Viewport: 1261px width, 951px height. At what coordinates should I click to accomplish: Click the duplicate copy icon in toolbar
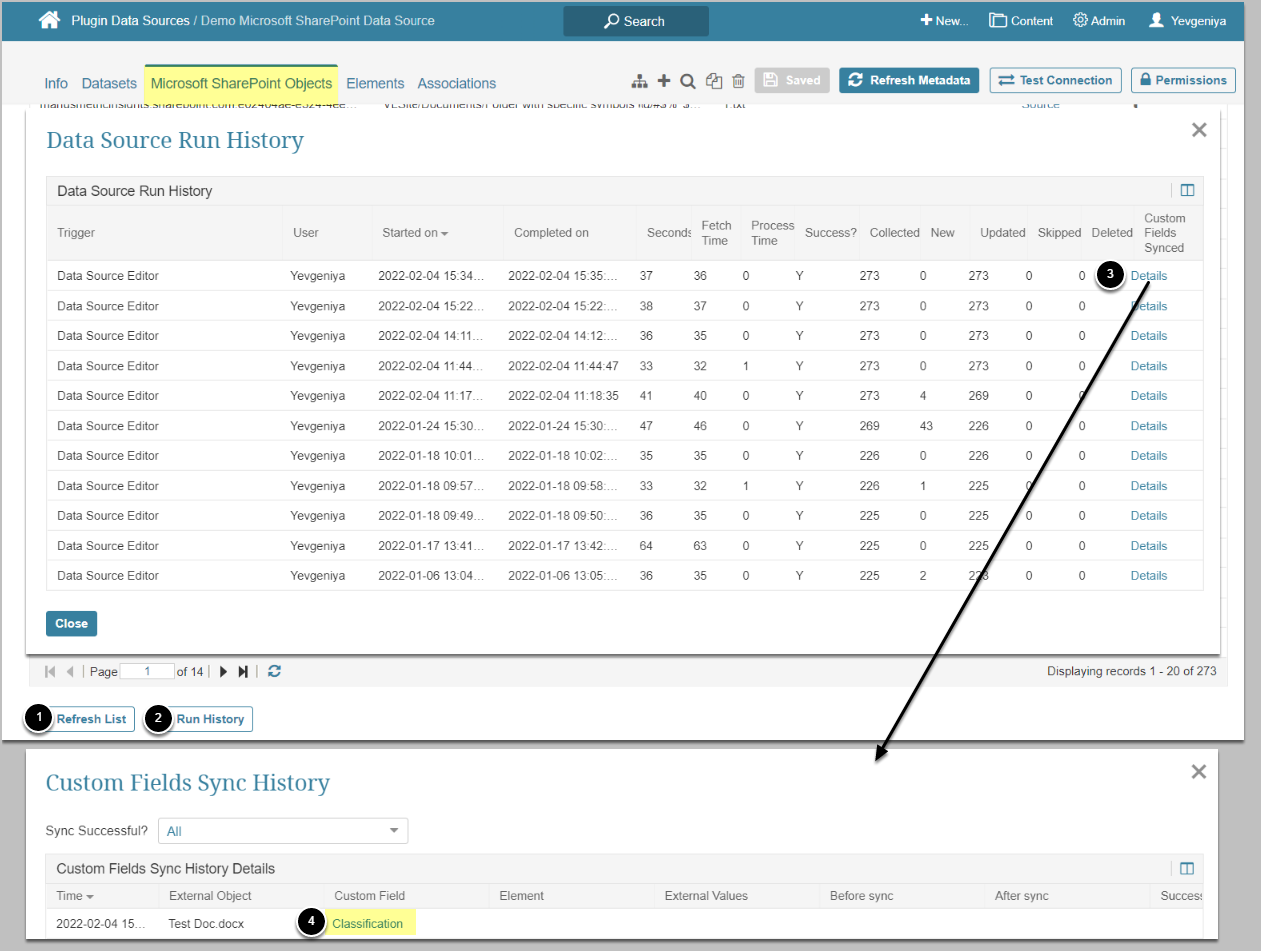tap(714, 81)
